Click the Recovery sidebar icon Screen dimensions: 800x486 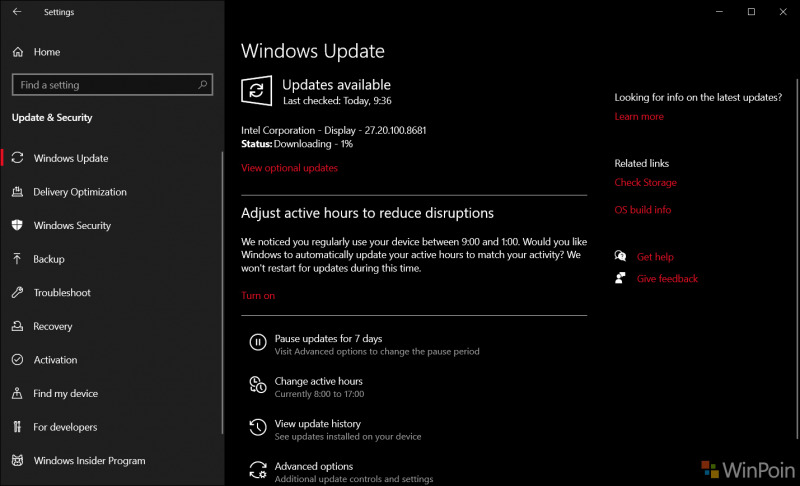pyautogui.click(x=17, y=326)
